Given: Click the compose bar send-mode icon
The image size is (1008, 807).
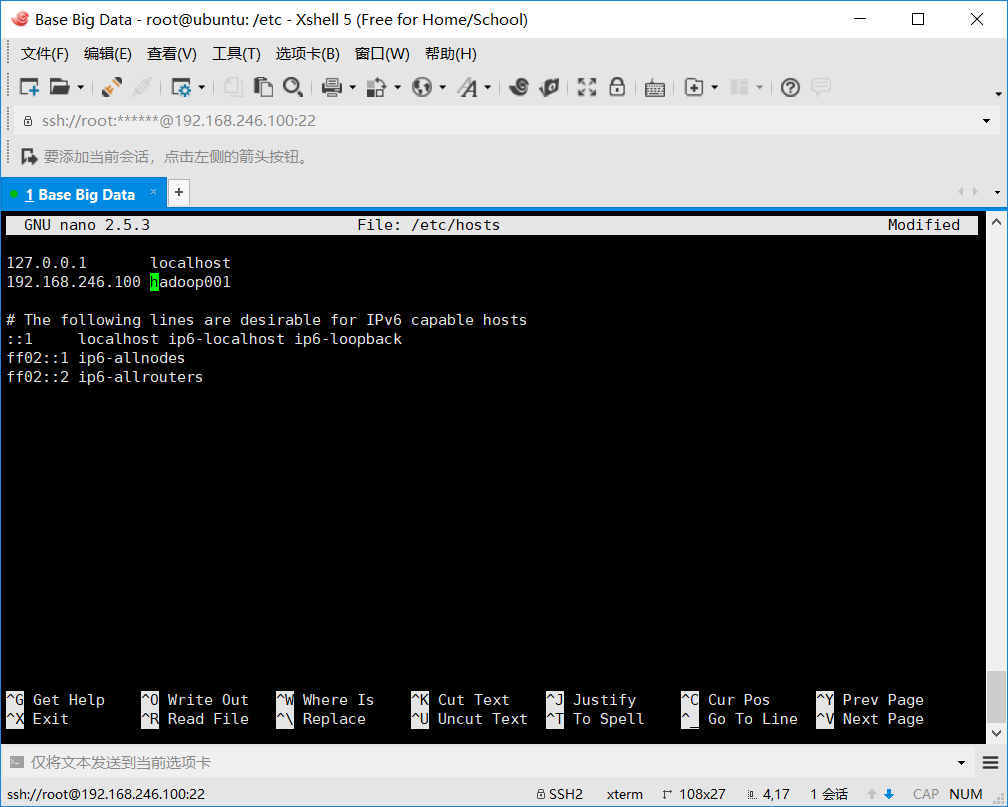Looking at the screenshot, I should coord(17,763).
